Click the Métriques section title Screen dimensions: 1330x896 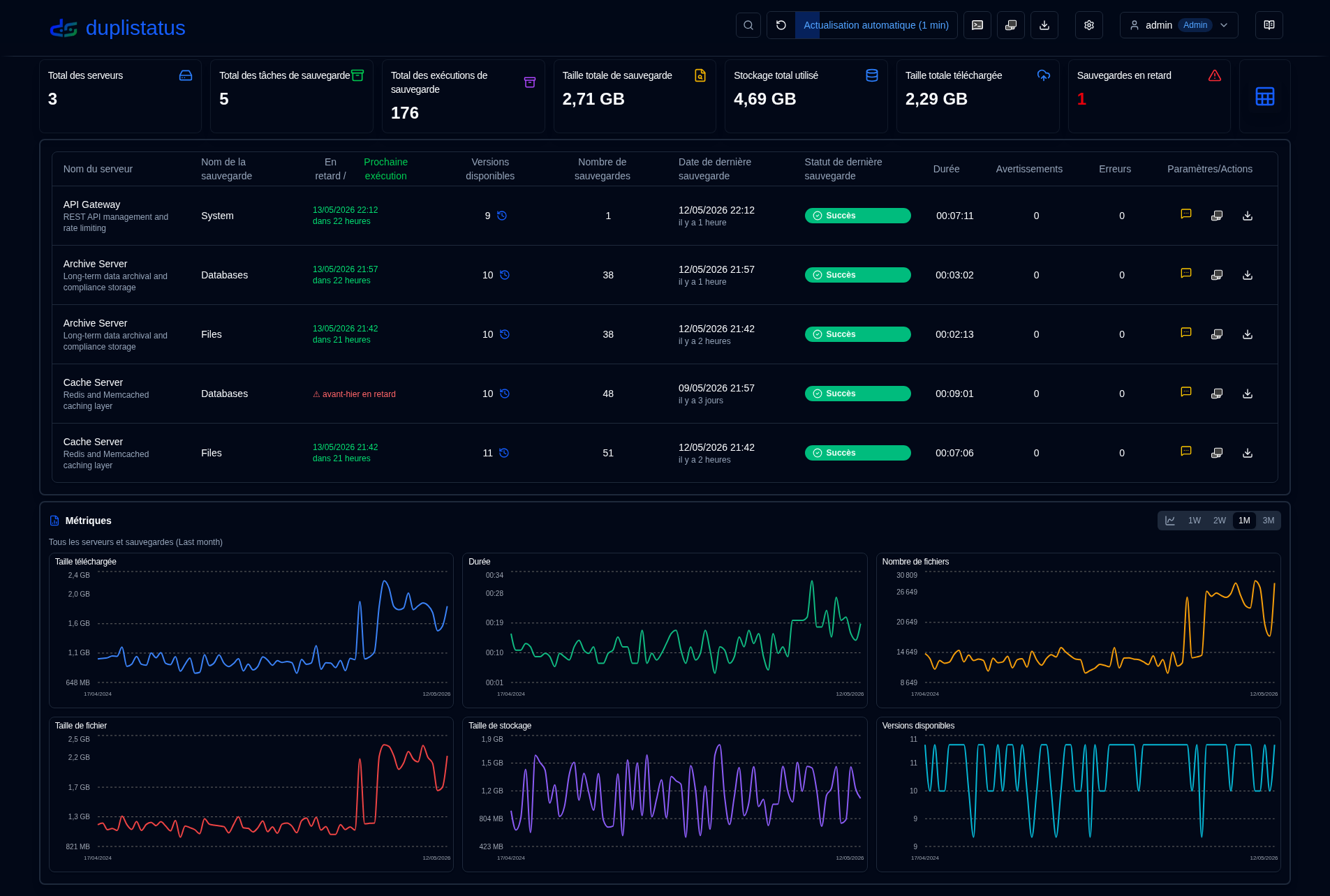coord(88,521)
